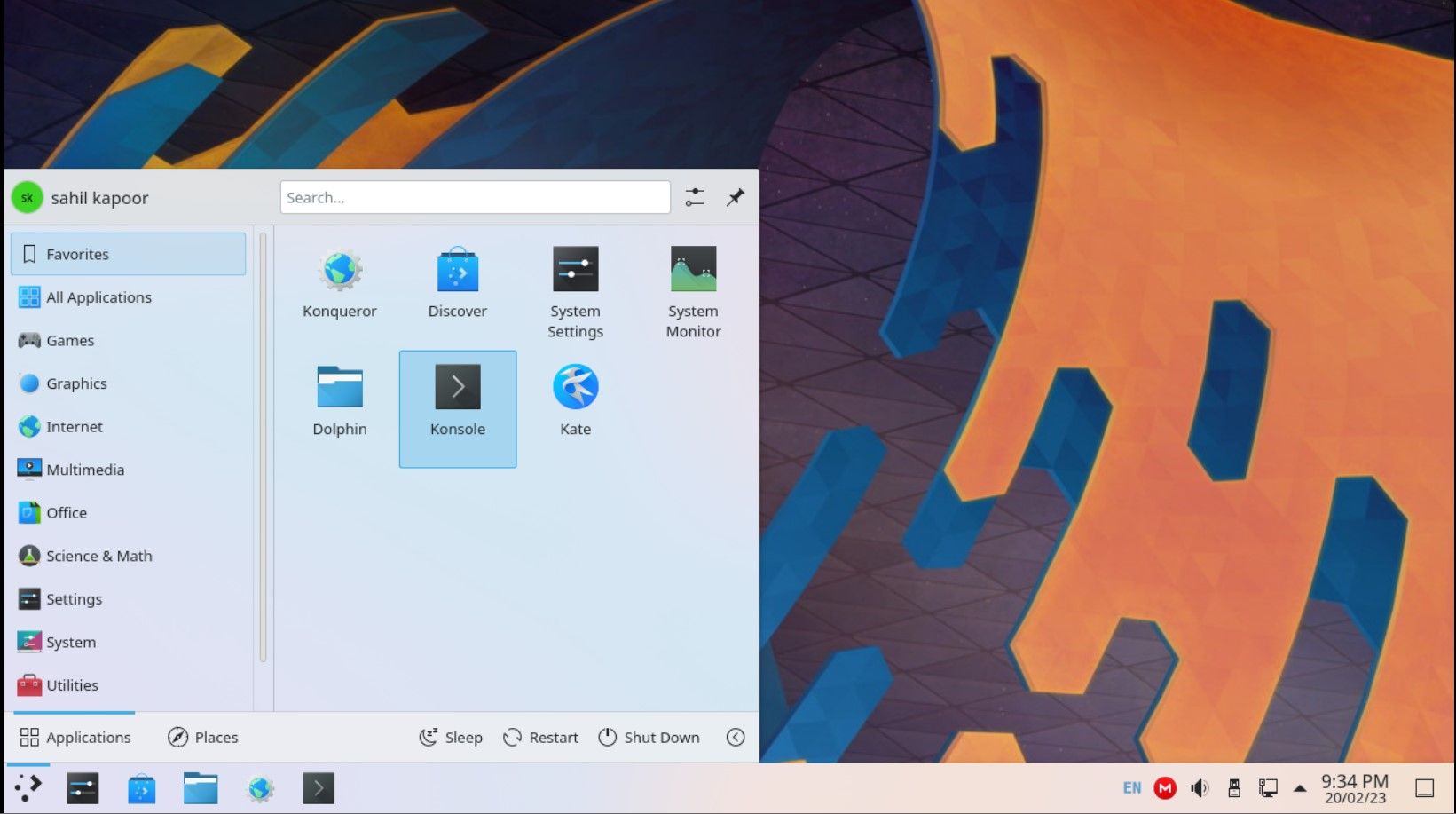This screenshot has height=814, width=1456.
Task: Open Konqueror from the favorites grid
Action: pos(339,282)
